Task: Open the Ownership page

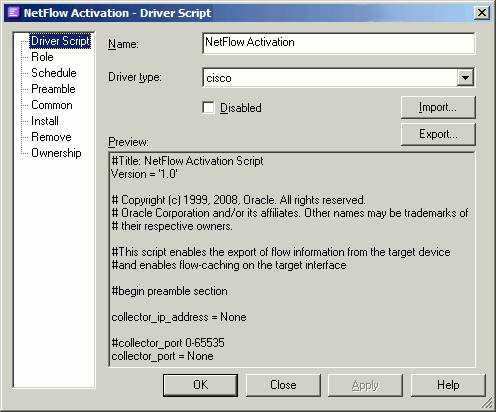Action: click(56, 153)
